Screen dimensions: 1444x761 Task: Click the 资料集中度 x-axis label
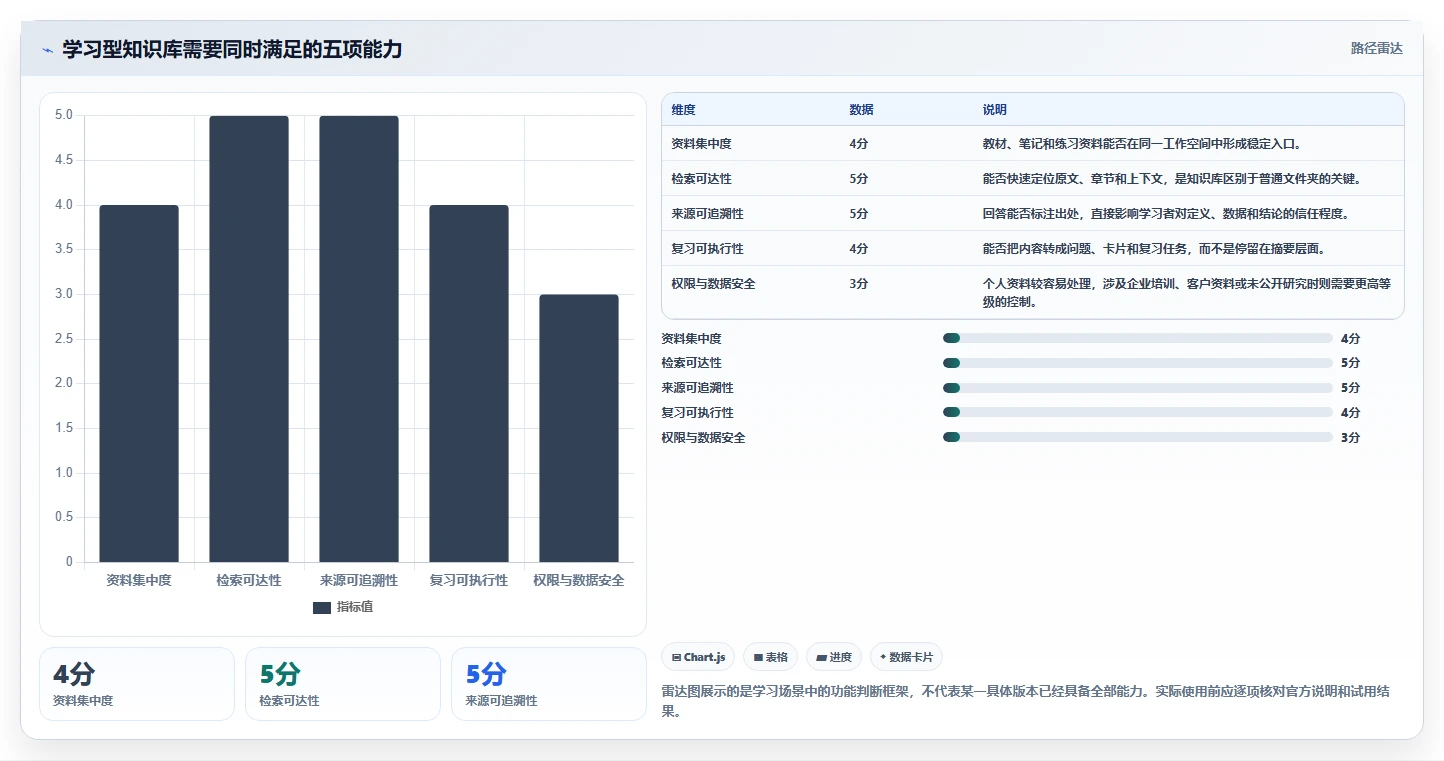(x=139, y=580)
